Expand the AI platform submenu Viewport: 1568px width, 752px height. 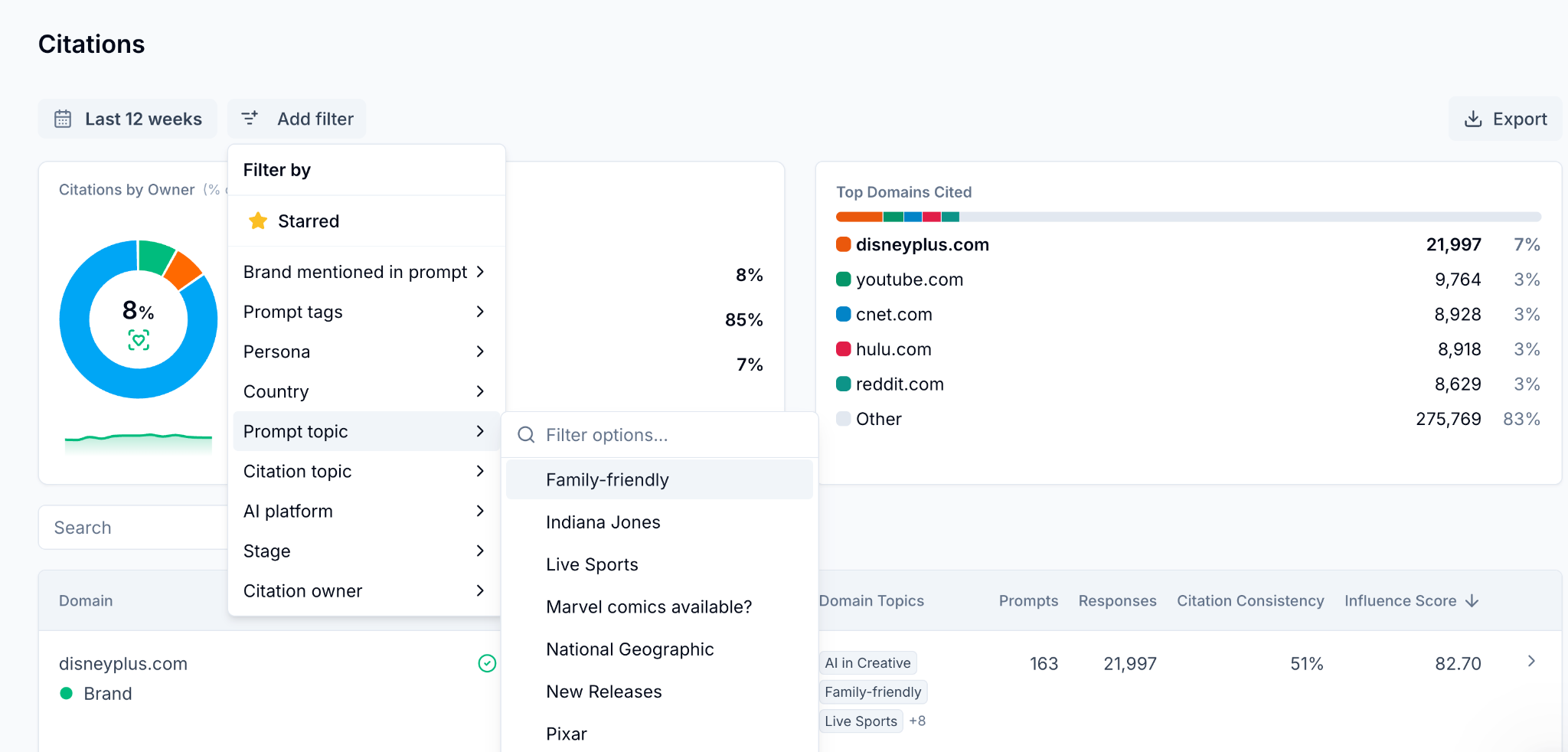click(367, 511)
